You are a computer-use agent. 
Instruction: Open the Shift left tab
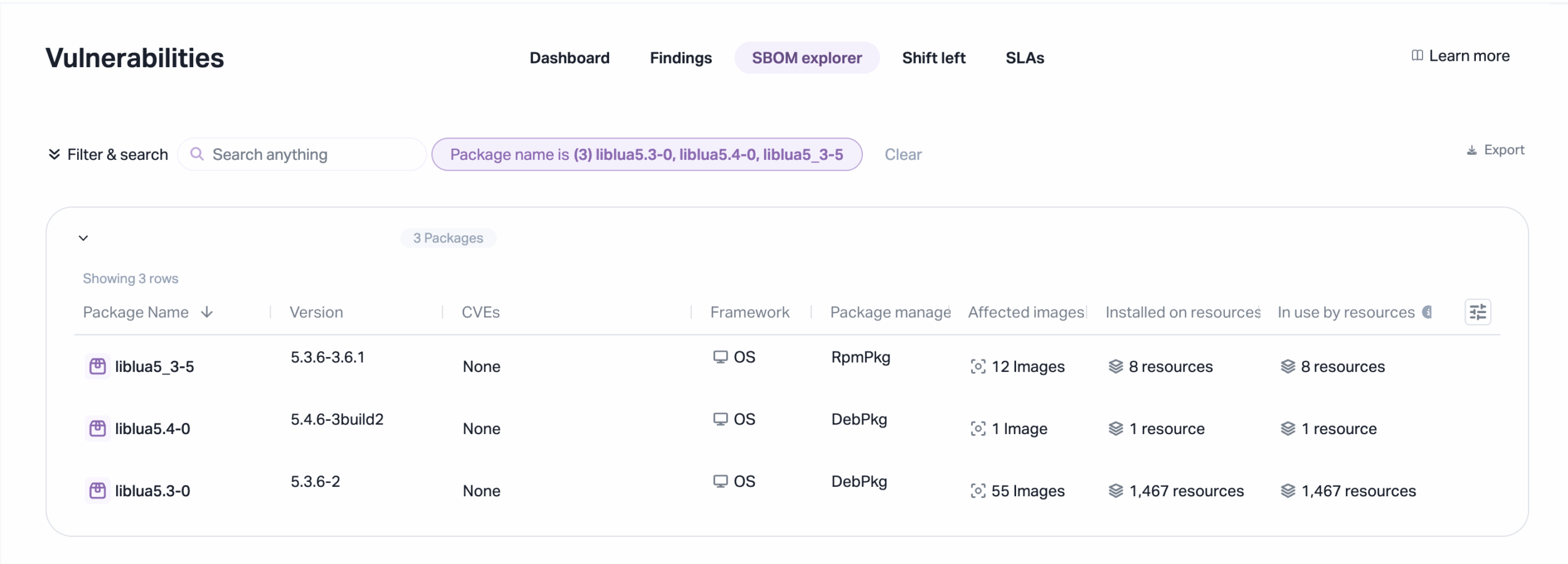point(933,58)
